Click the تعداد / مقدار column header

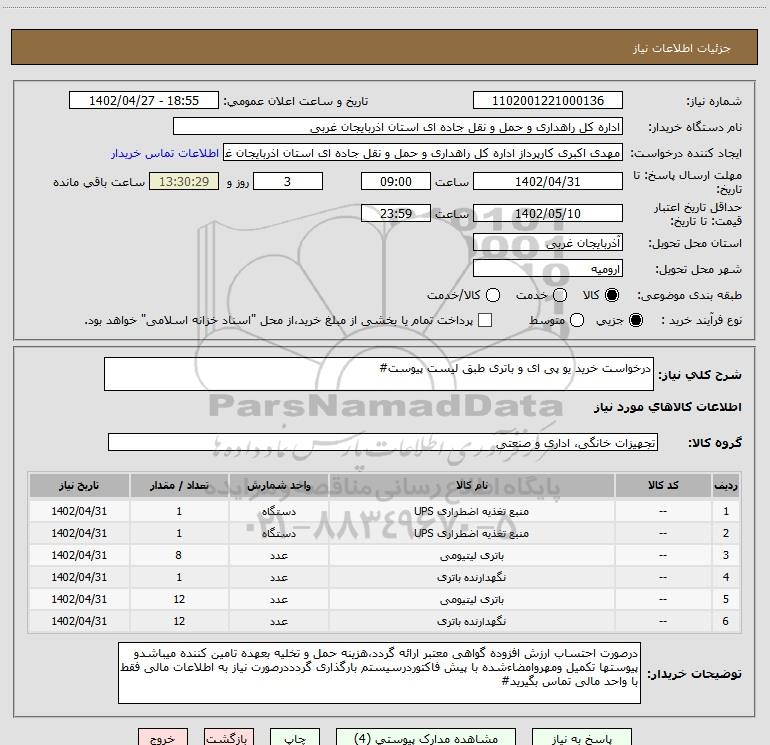179,486
